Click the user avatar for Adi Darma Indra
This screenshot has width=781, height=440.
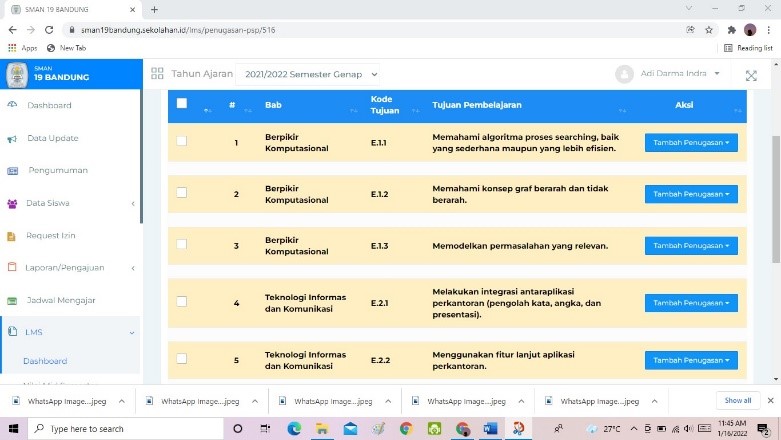pyautogui.click(x=624, y=74)
